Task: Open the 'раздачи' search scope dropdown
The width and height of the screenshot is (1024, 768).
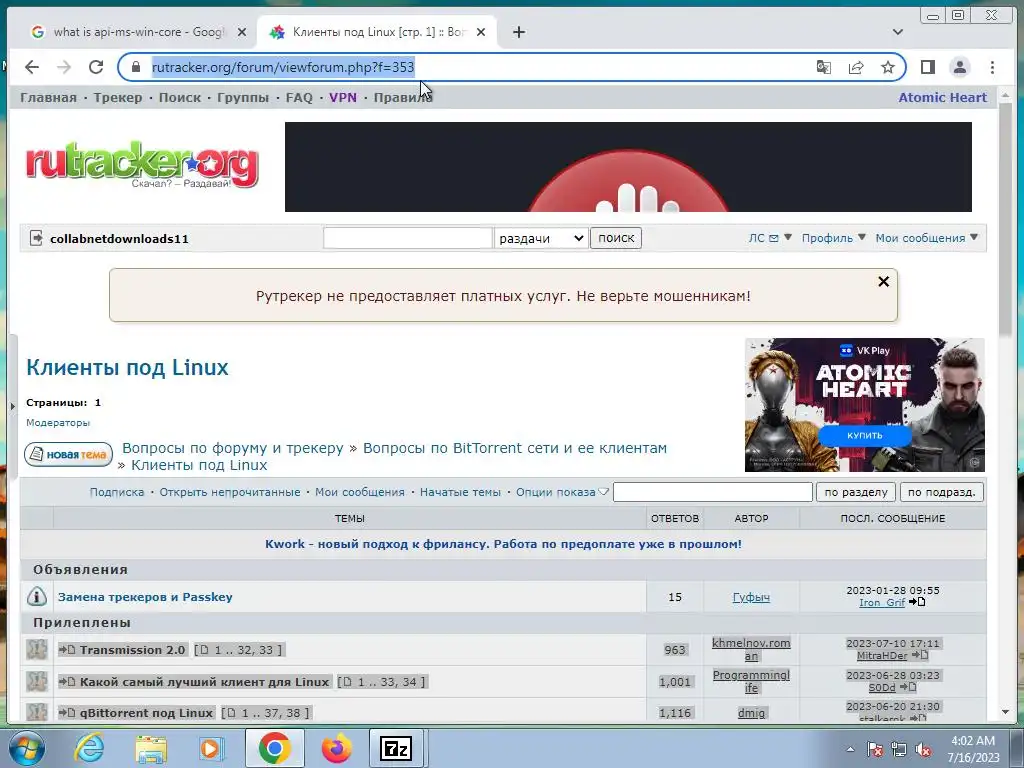Action: (541, 238)
